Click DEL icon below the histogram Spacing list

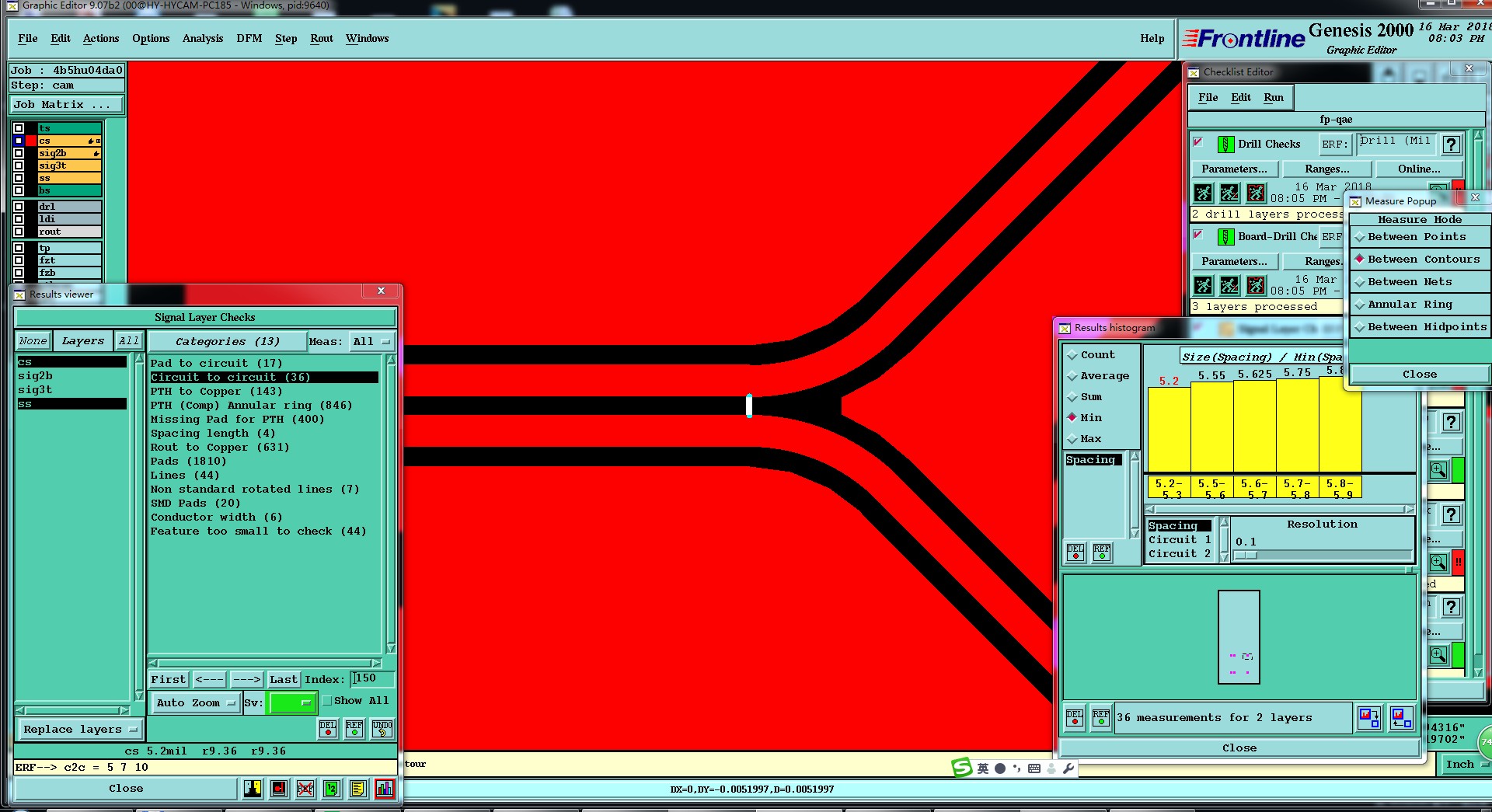pos(1075,552)
